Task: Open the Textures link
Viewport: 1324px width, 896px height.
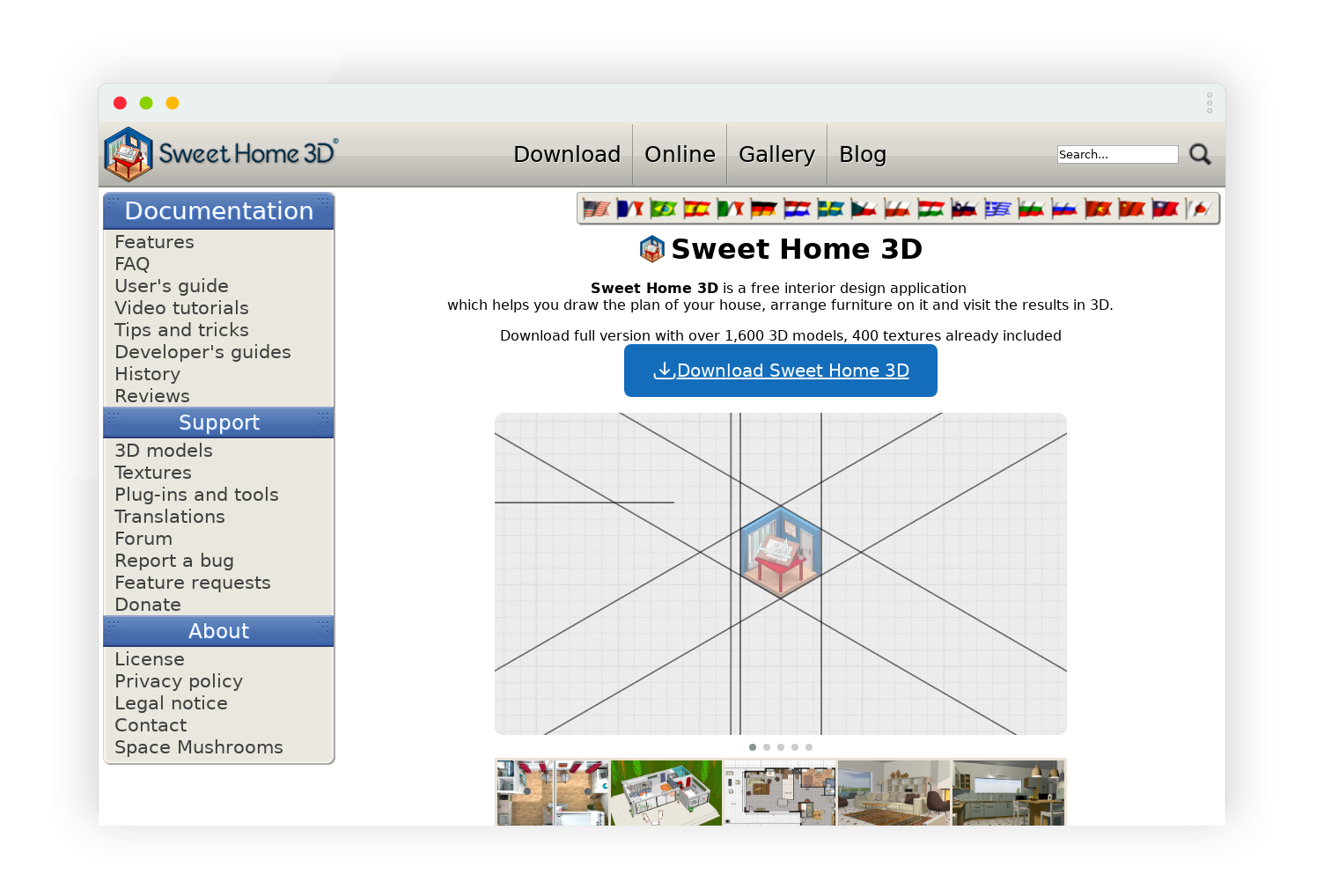Action: (x=153, y=473)
